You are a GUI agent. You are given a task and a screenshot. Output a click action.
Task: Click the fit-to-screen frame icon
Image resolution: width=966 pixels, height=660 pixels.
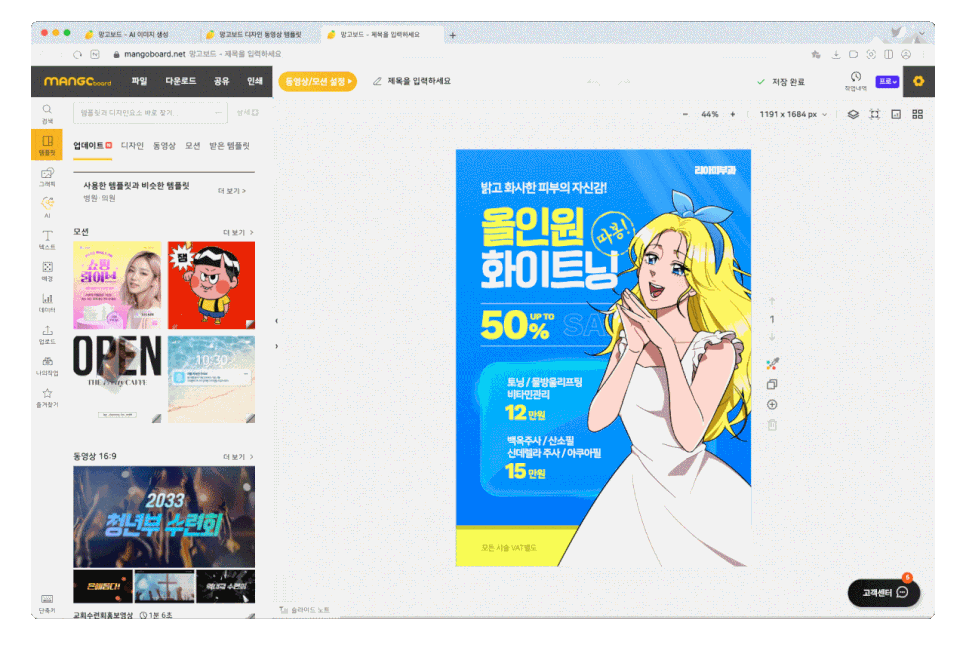click(874, 114)
